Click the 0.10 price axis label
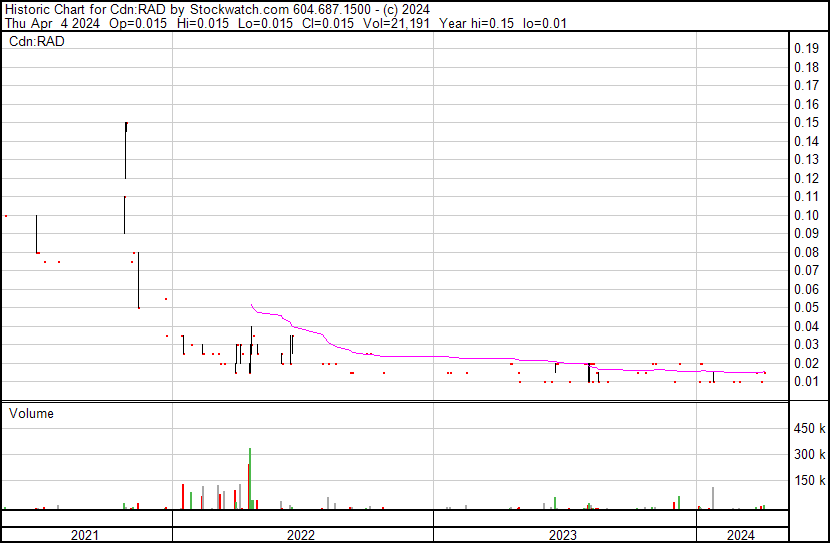The height and width of the screenshot is (543, 830). coord(806,215)
